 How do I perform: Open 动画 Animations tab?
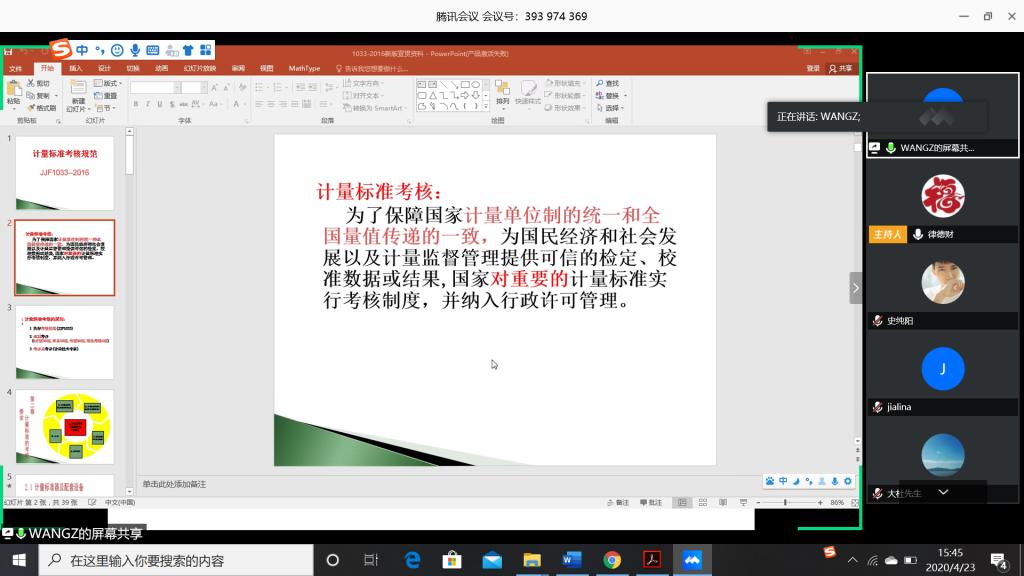click(162, 69)
